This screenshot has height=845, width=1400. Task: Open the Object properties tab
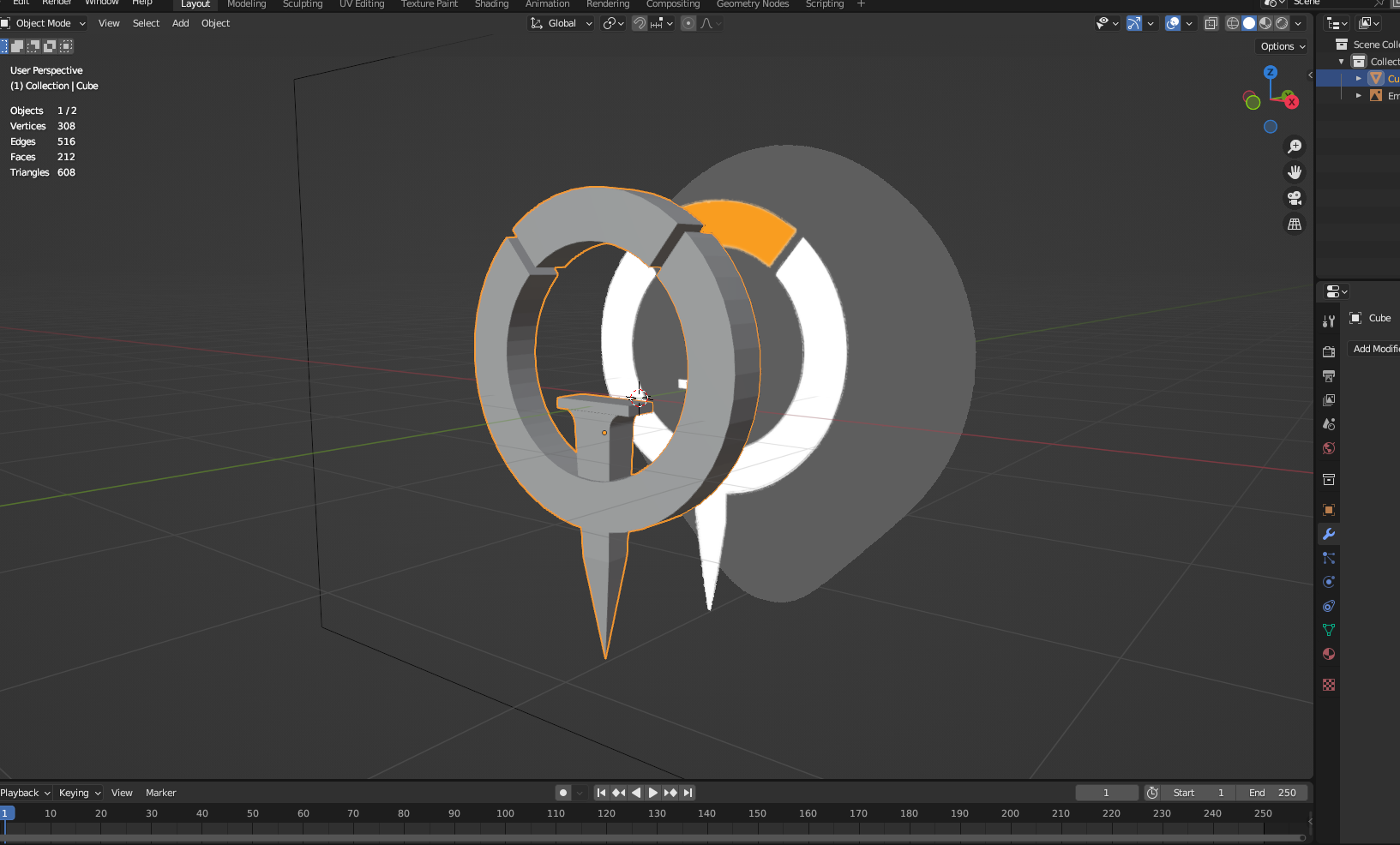coord(1329,510)
